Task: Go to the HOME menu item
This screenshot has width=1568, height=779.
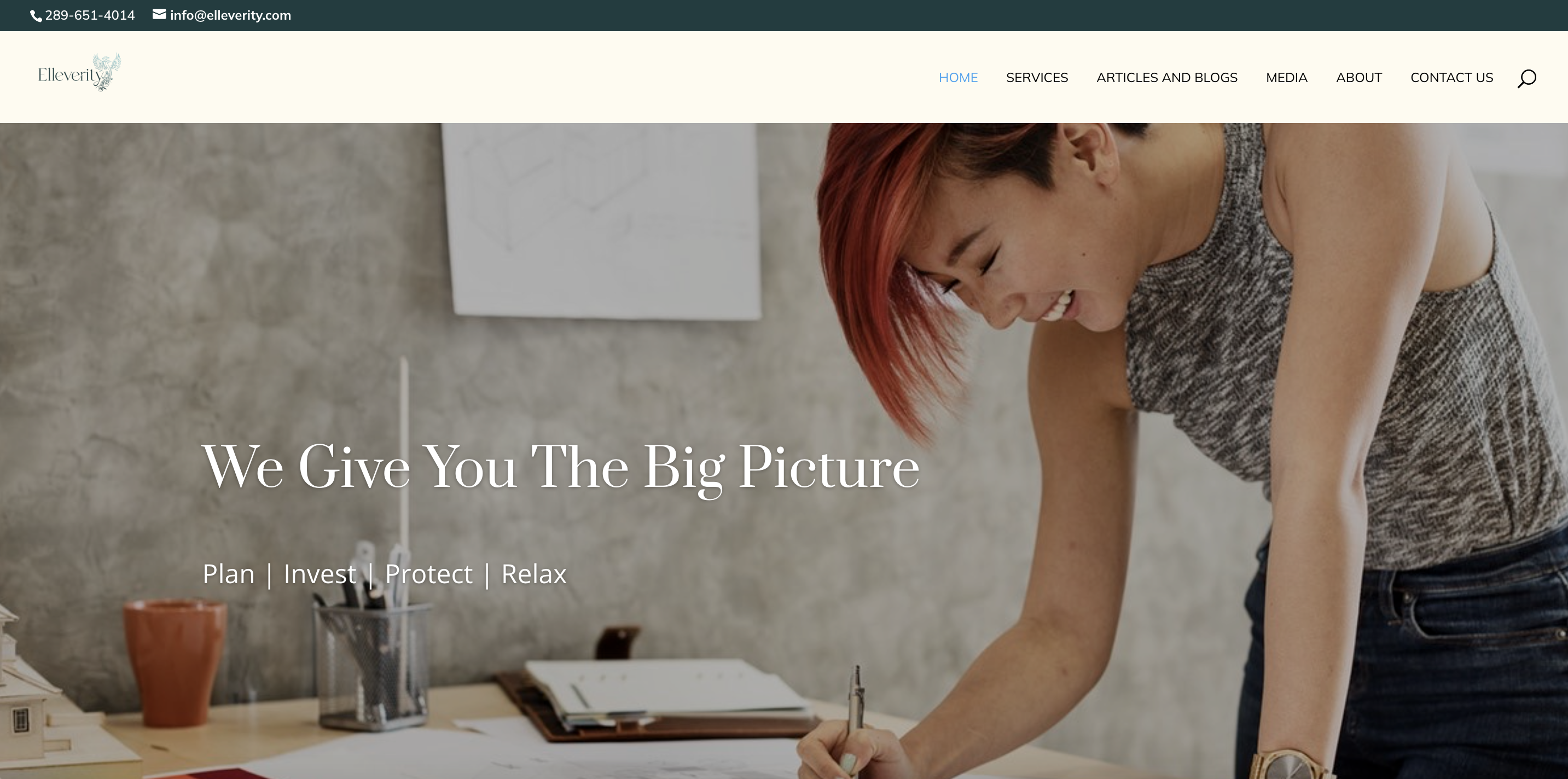Action: coord(958,78)
